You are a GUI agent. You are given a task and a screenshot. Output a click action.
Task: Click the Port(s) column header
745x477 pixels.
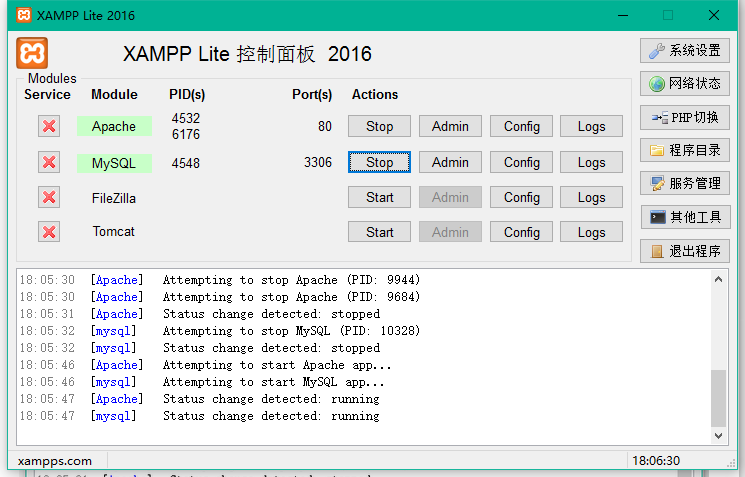click(312, 95)
